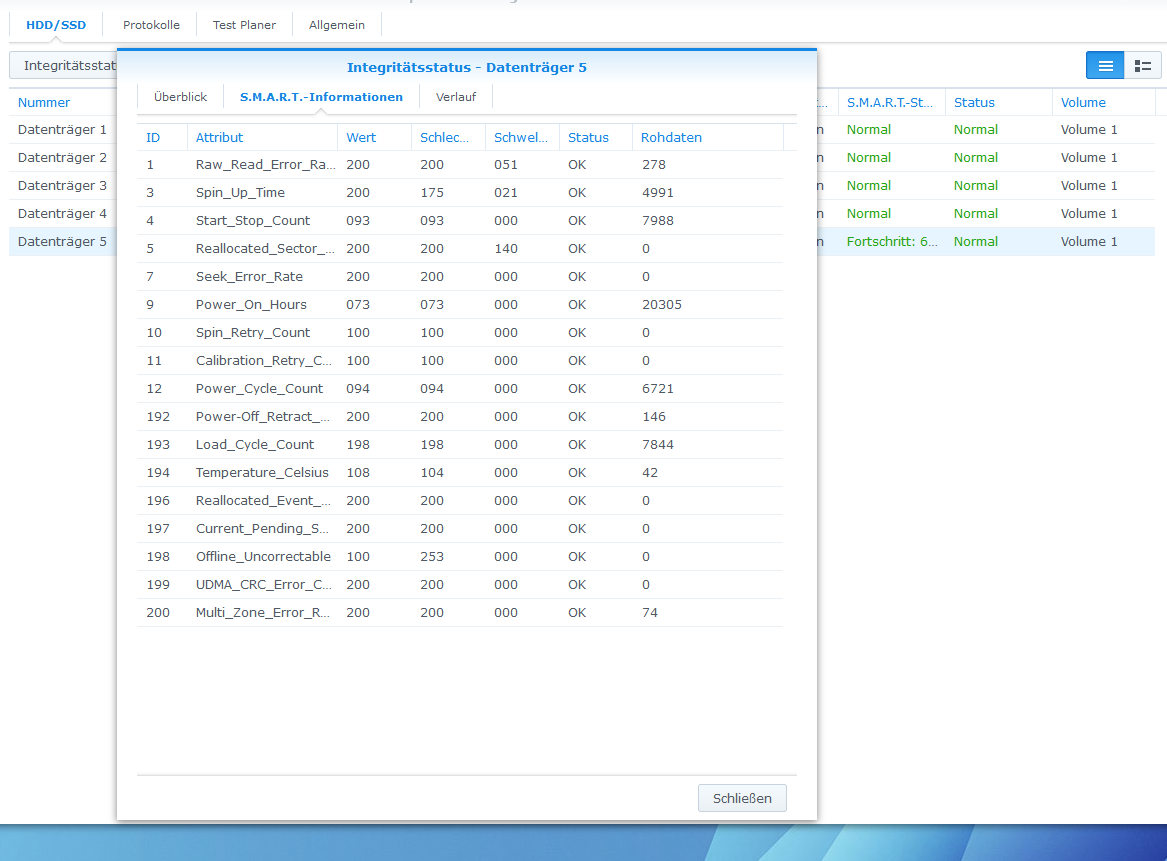Select Datenträger 1 row
Image resolution: width=1167 pixels, height=861 pixels.
(x=63, y=129)
